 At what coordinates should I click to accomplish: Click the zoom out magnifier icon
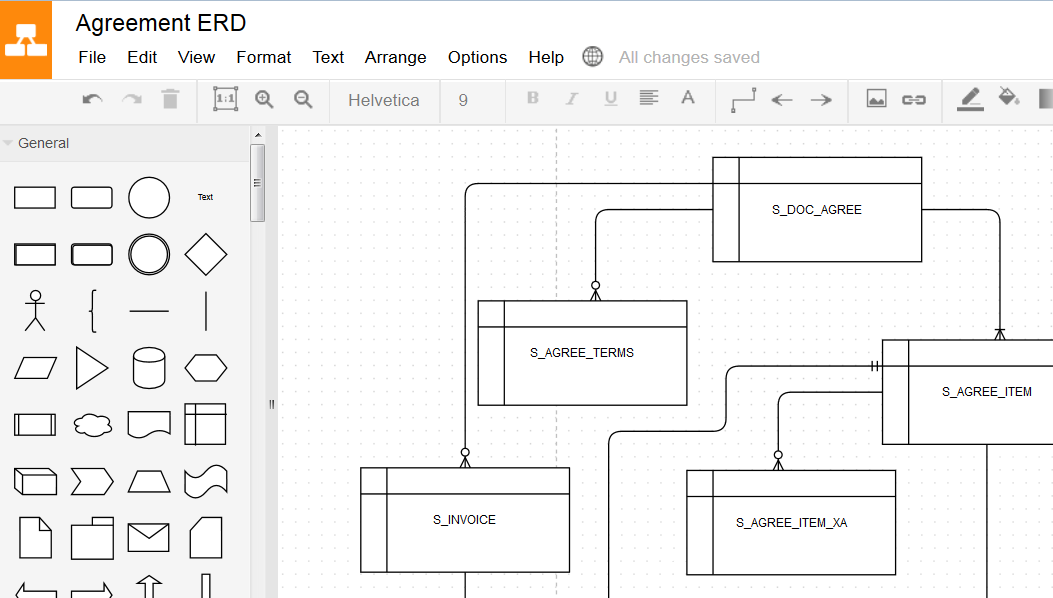click(303, 99)
